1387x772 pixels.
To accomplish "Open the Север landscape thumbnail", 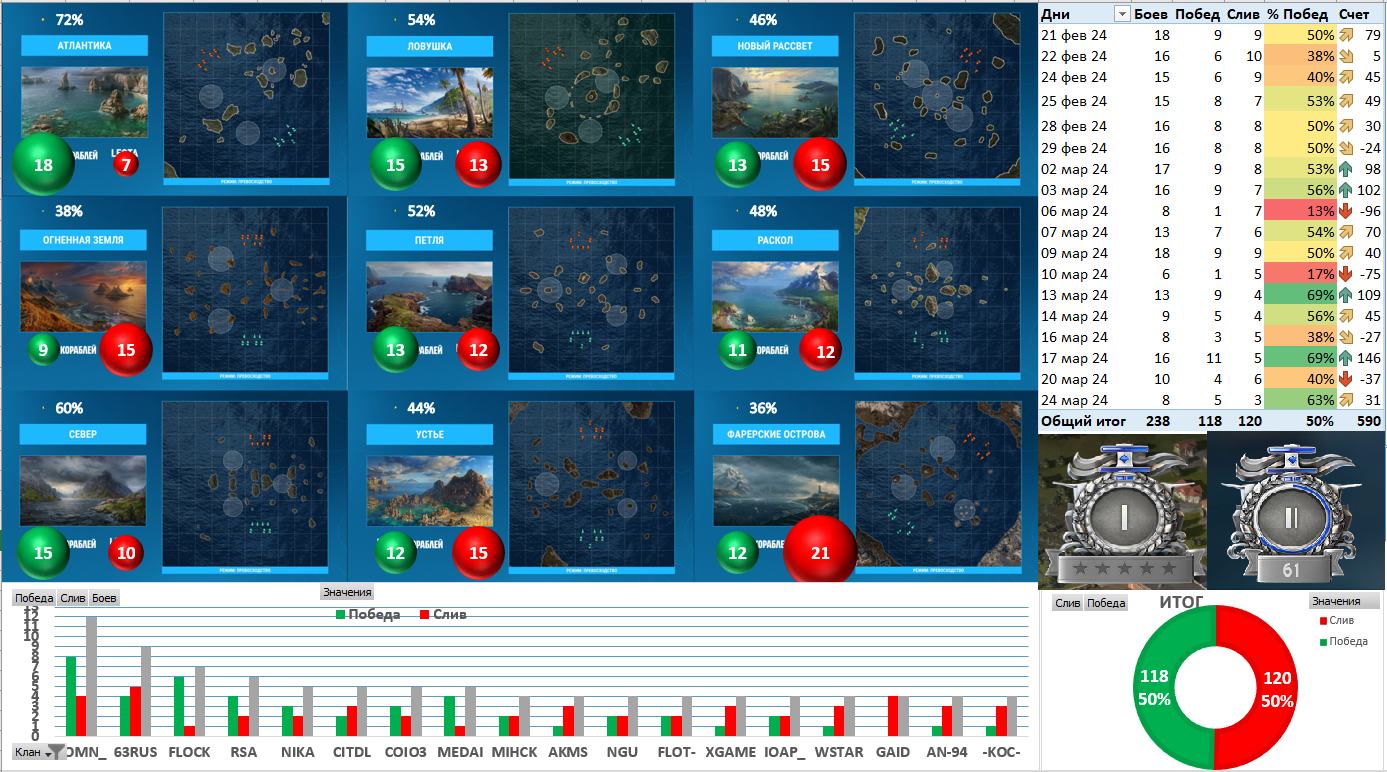I will 83,491.
